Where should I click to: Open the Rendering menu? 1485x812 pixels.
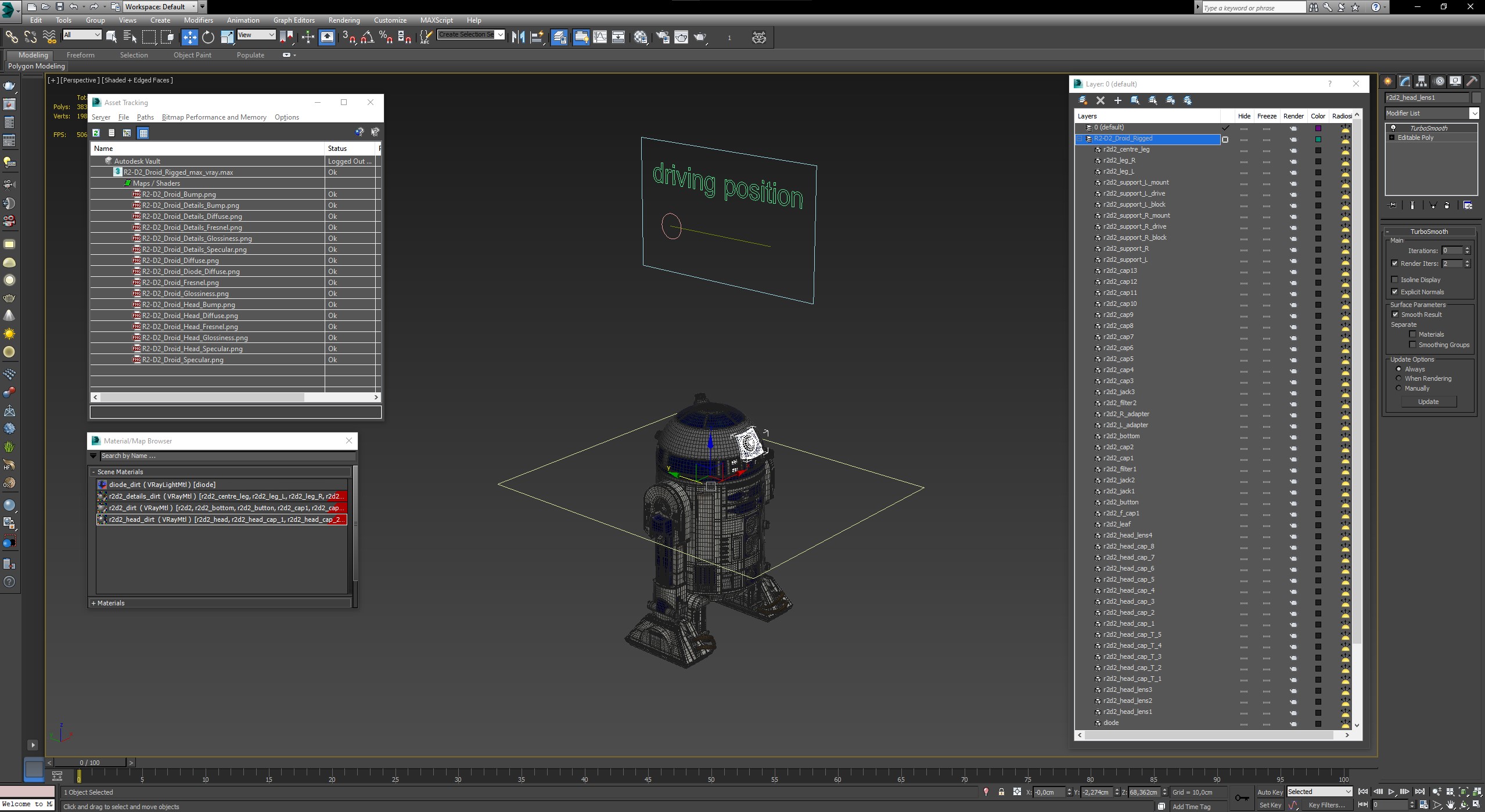tap(344, 20)
